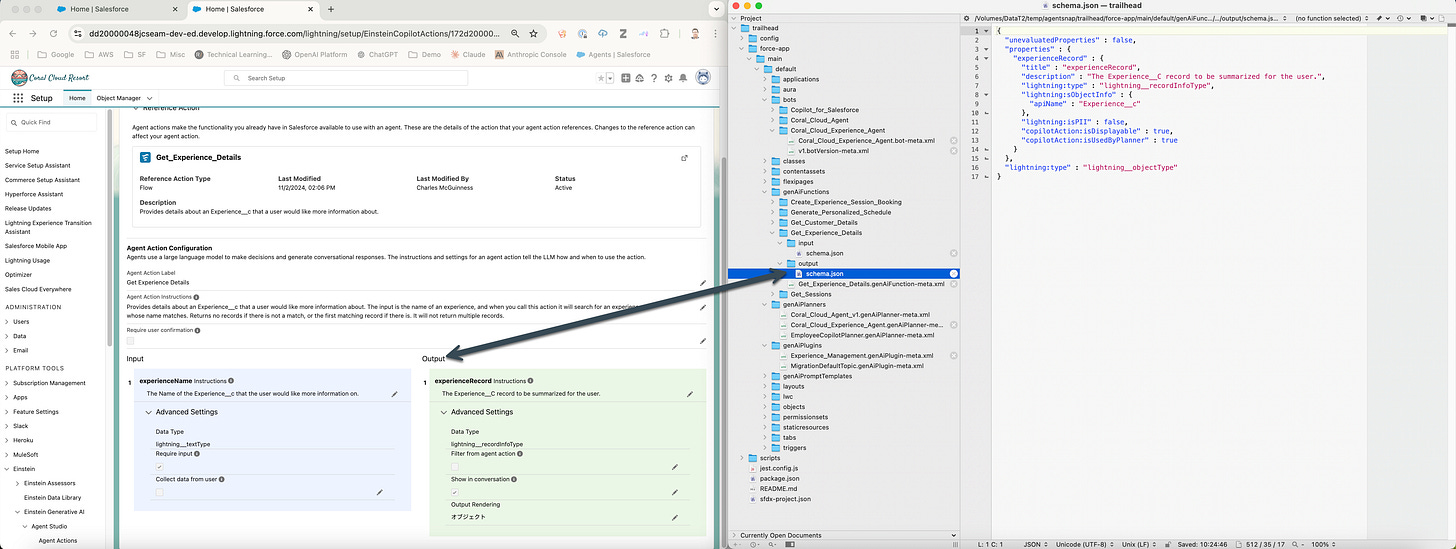Show info tooltip for Agent Action Instructions
Viewport: 1456px width, 549px height.
click(196, 297)
